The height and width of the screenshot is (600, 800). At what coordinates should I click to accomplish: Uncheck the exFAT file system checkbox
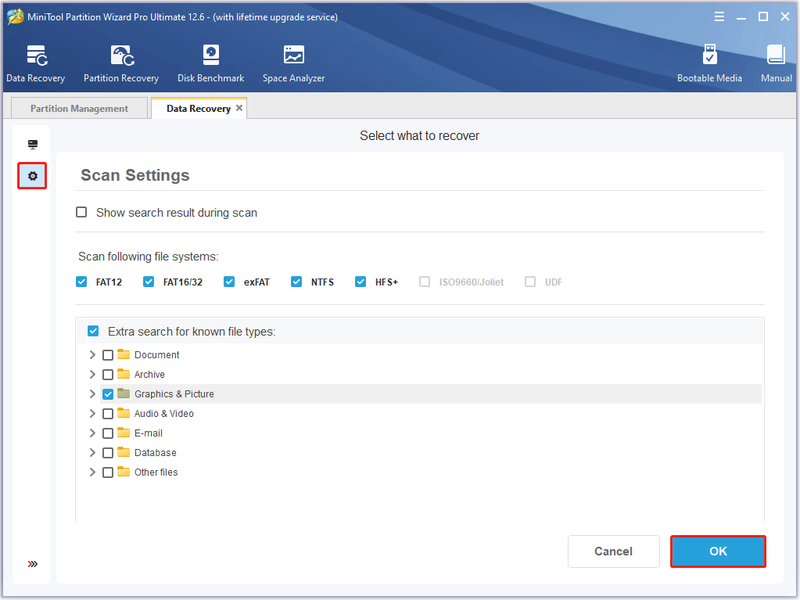(x=229, y=282)
